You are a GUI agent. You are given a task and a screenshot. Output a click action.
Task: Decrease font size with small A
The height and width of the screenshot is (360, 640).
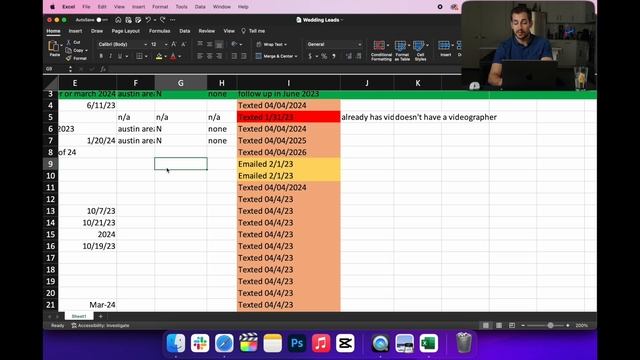click(x=183, y=44)
